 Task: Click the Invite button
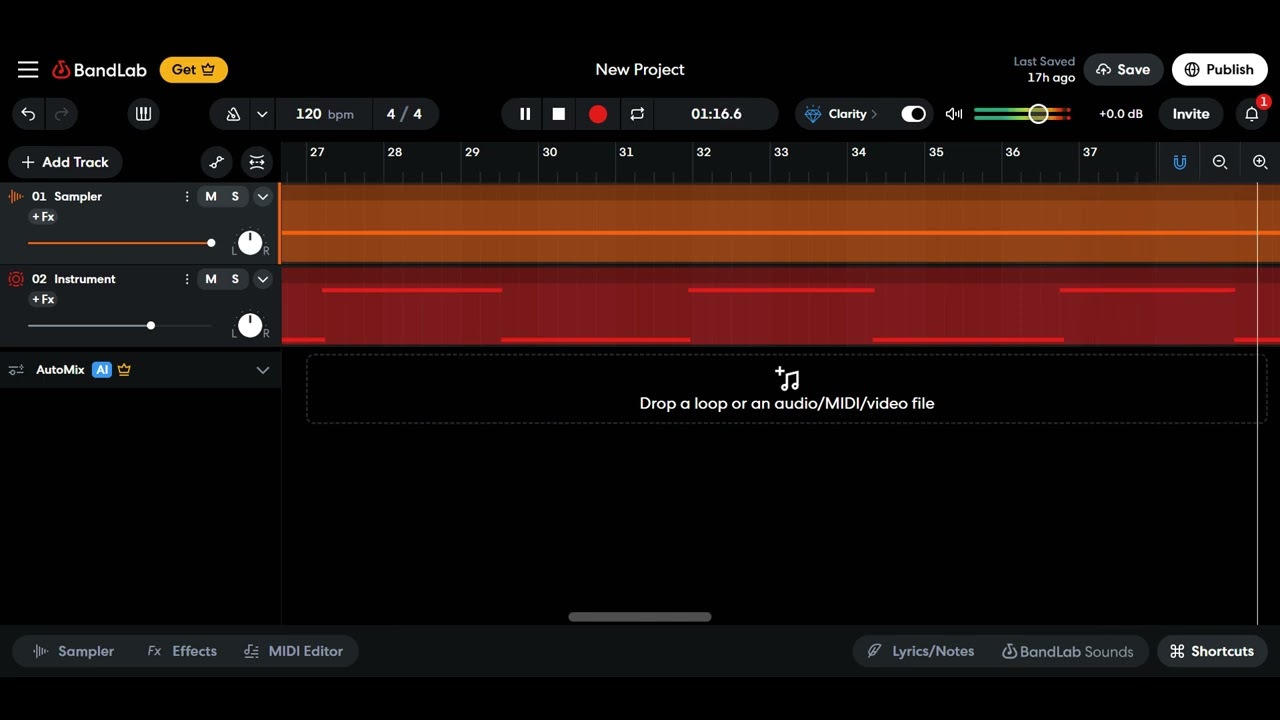coord(1191,114)
